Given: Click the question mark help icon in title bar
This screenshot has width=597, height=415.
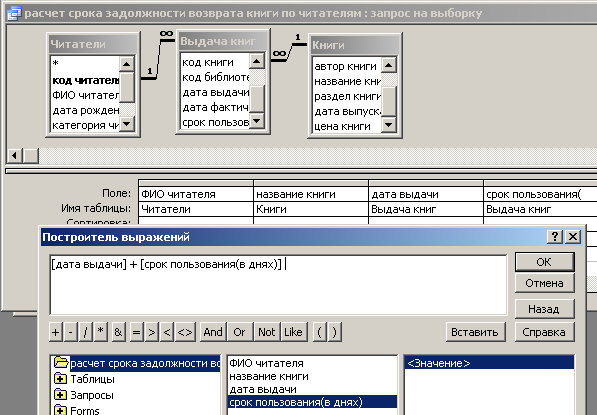Looking at the screenshot, I should coord(555,237).
